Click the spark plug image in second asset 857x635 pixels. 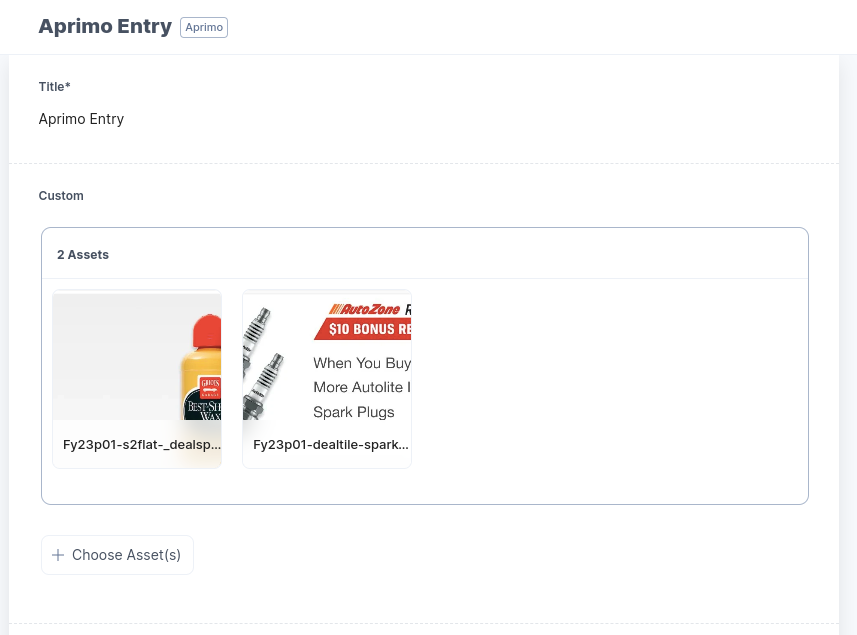[x=263, y=363]
